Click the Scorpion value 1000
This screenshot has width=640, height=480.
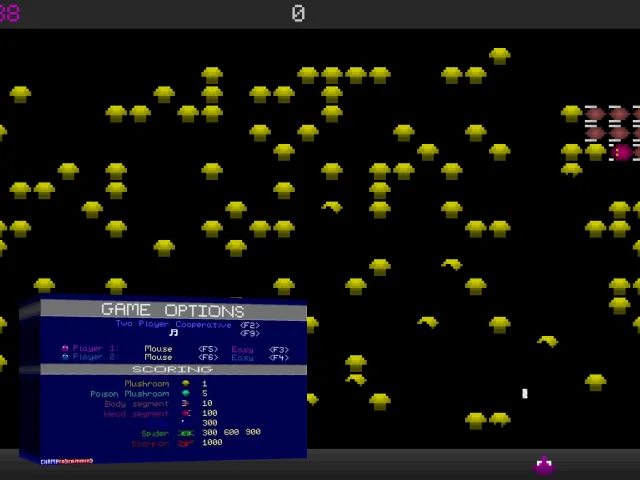coord(212,442)
